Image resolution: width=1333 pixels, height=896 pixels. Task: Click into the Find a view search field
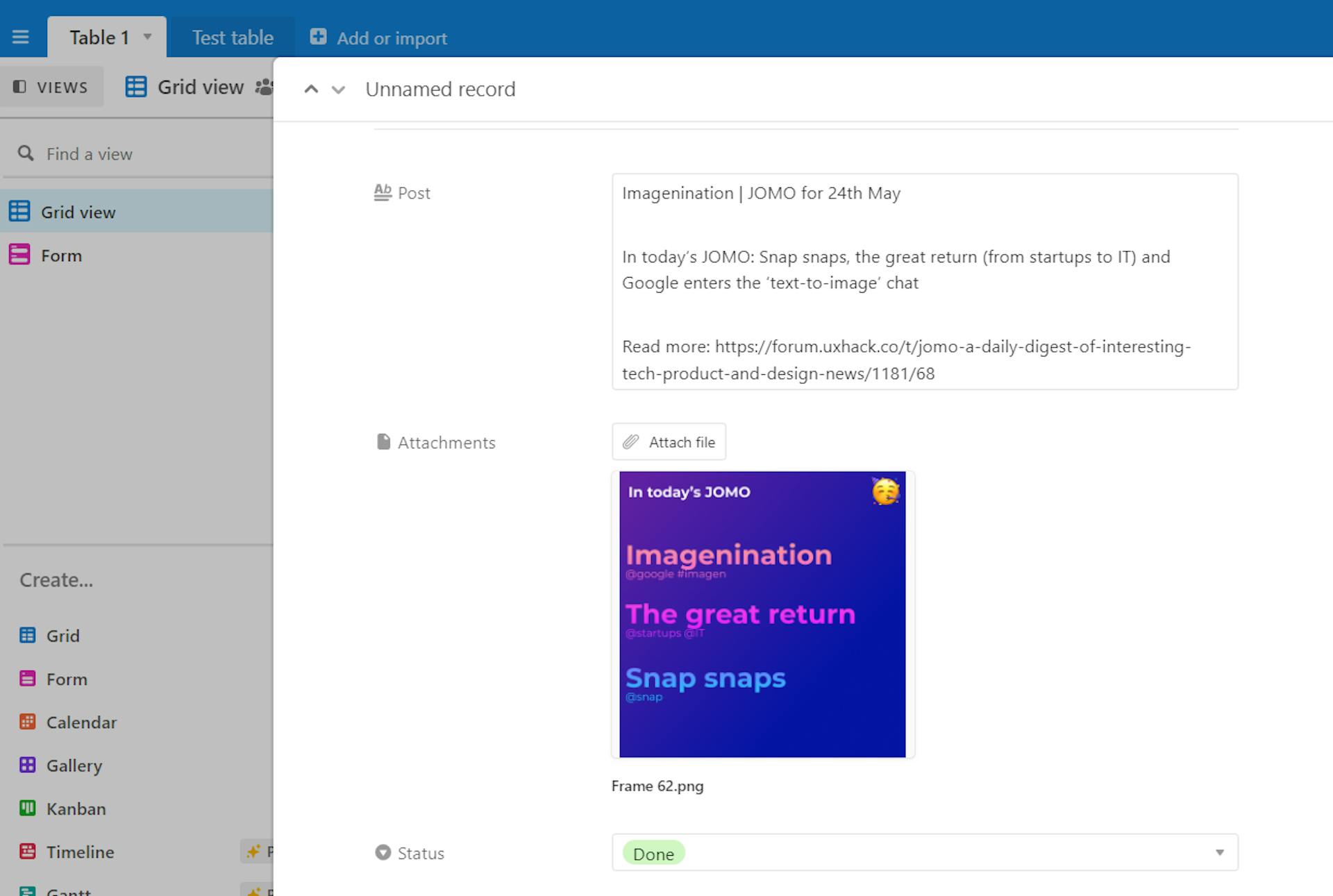click(139, 154)
